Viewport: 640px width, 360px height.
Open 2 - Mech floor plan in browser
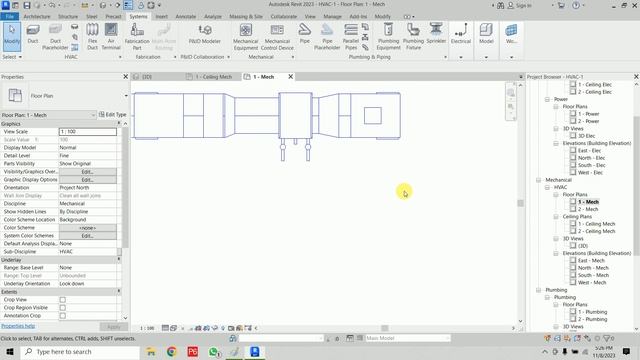pyautogui.click(x=588, y=209)
